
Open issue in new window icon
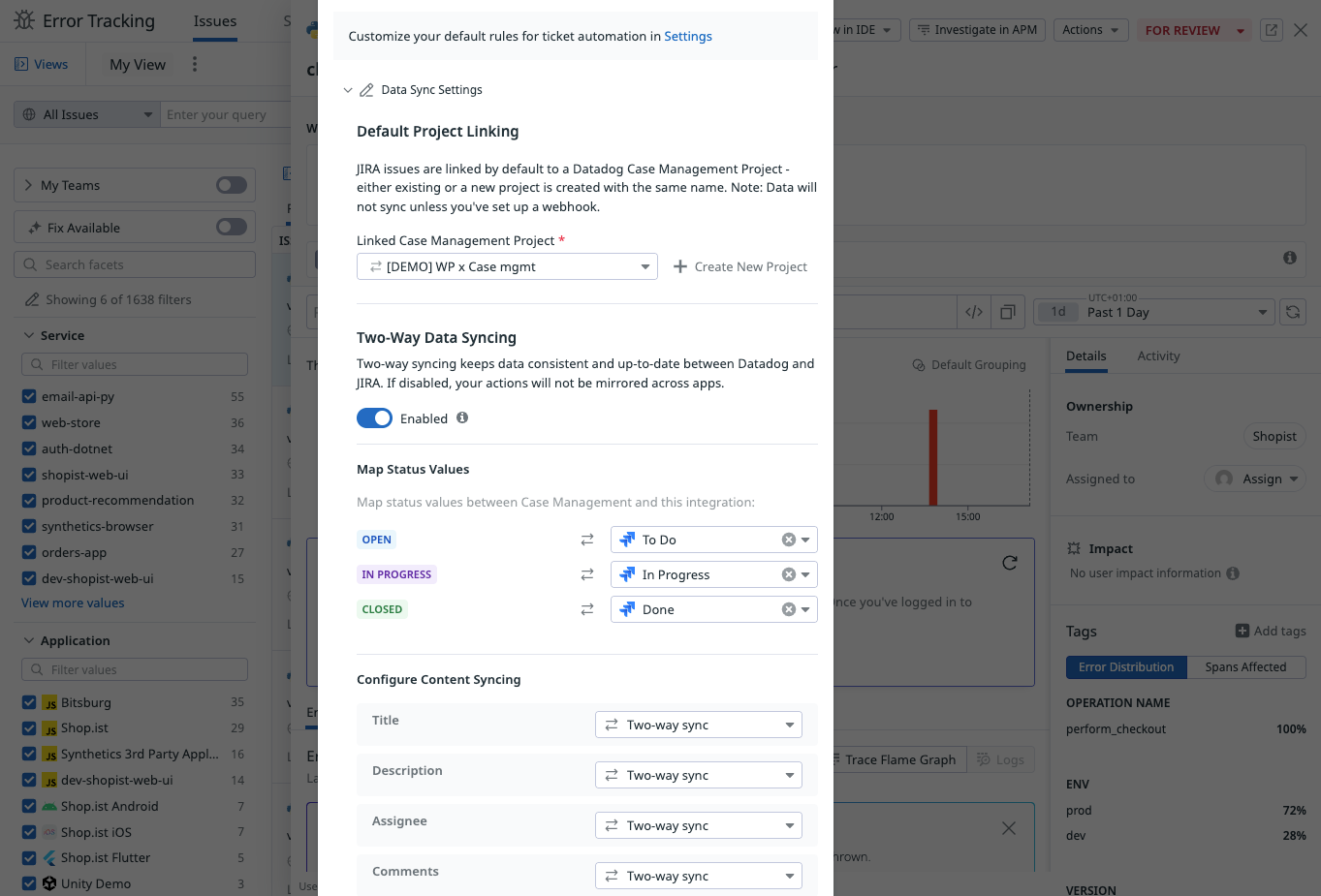point(1272,30)
